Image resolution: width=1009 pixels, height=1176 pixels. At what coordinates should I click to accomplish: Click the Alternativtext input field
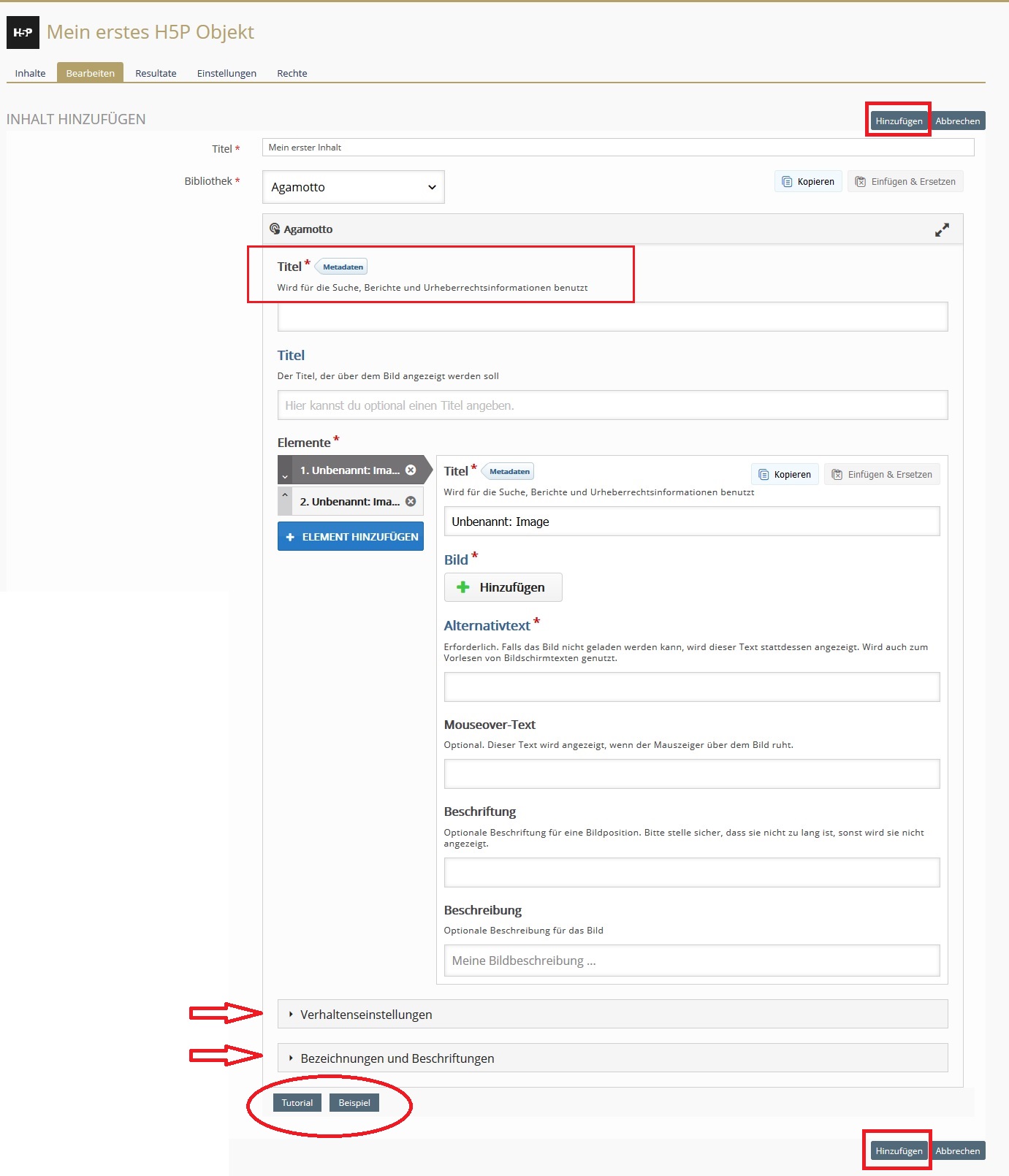[691, 687]
